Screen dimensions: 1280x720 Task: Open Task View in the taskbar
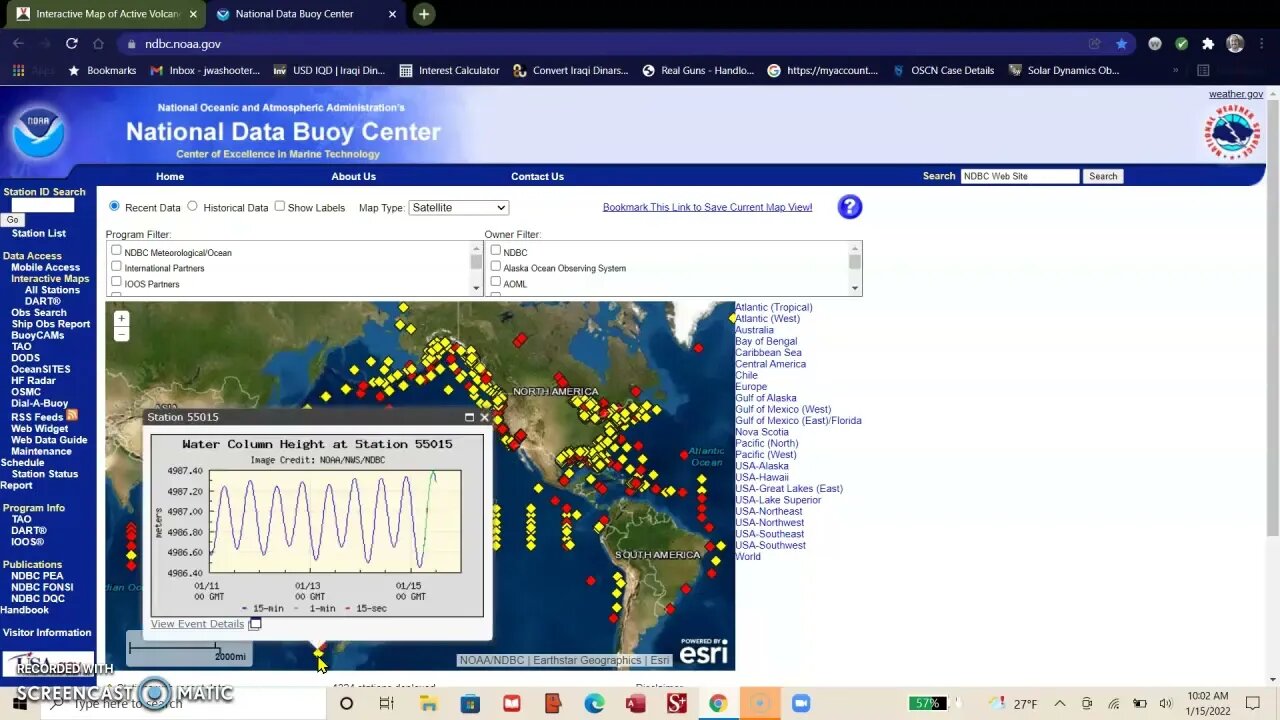click(387, 704)
